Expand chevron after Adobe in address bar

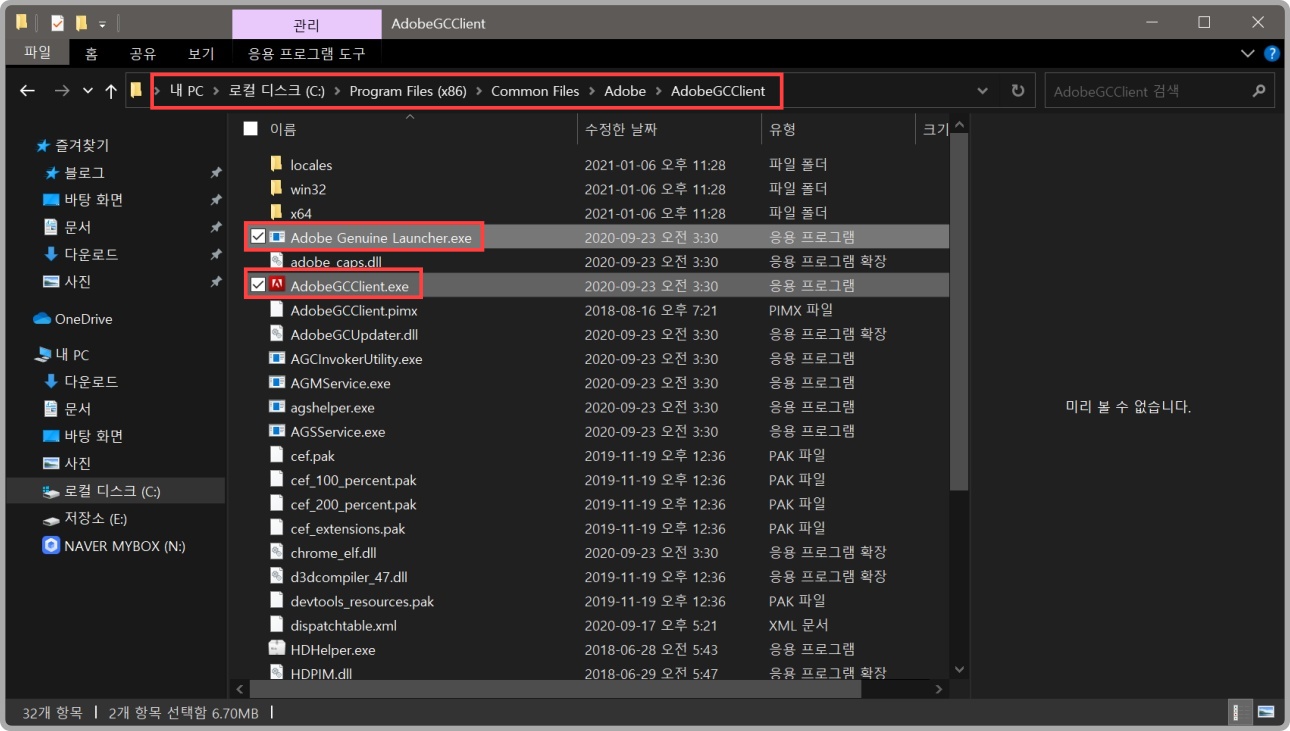pos(659,91)
